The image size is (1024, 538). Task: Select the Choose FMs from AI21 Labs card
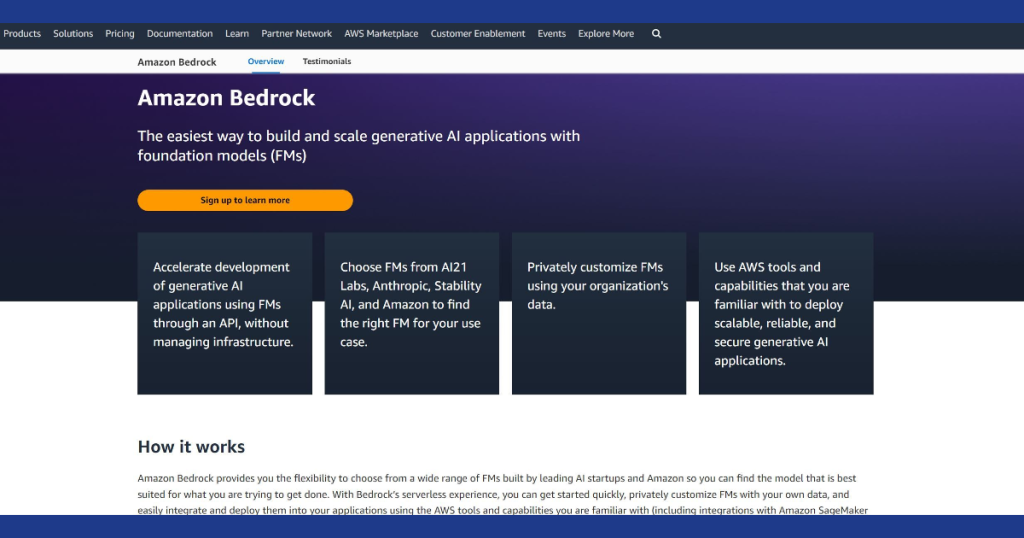pos(412,313)
